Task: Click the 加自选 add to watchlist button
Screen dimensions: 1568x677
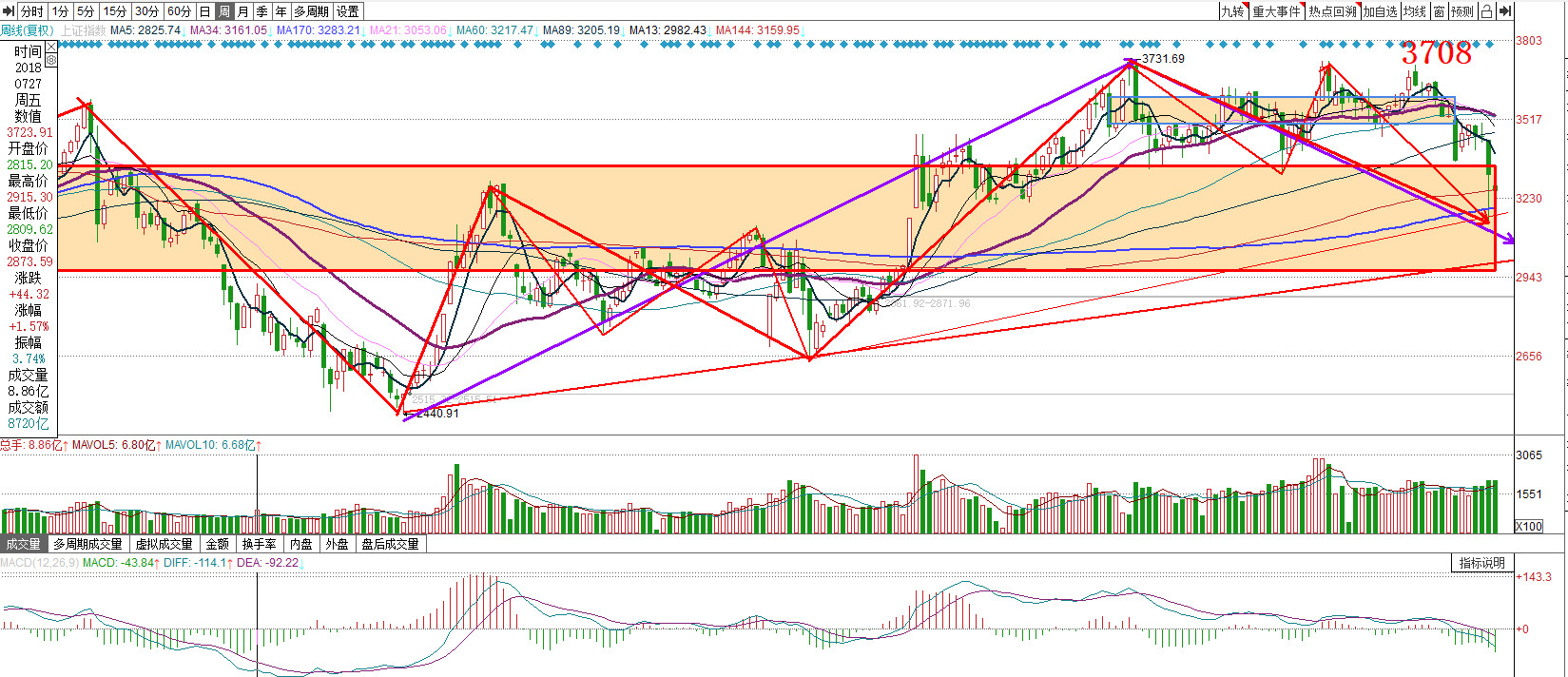Action: click(x=1380, y=11)
